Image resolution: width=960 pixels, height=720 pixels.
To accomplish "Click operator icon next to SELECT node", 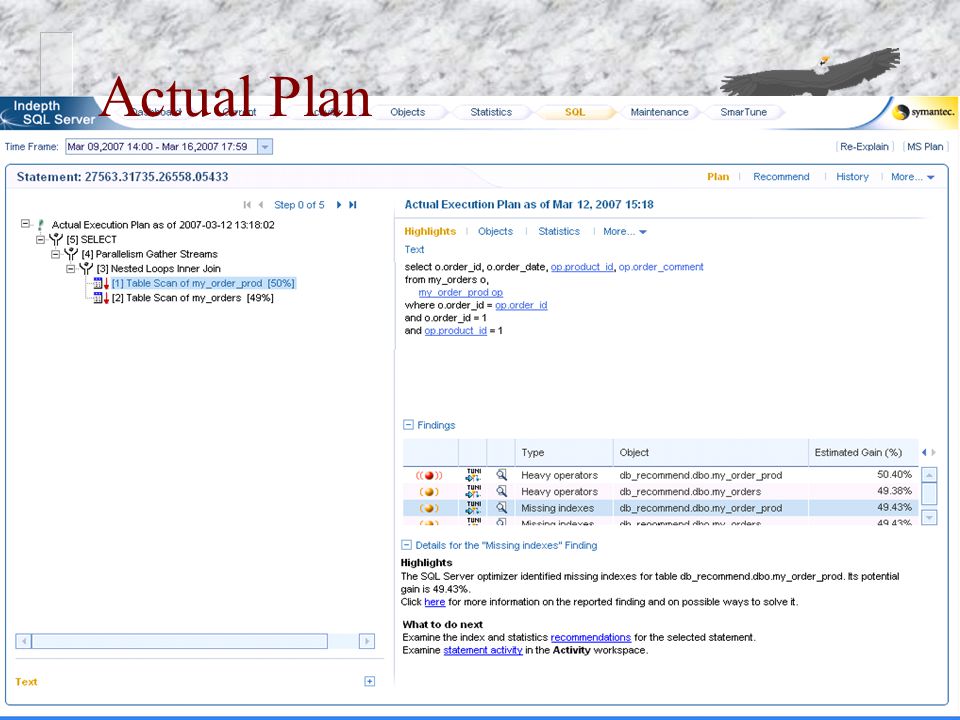I will tap(56, 239).
